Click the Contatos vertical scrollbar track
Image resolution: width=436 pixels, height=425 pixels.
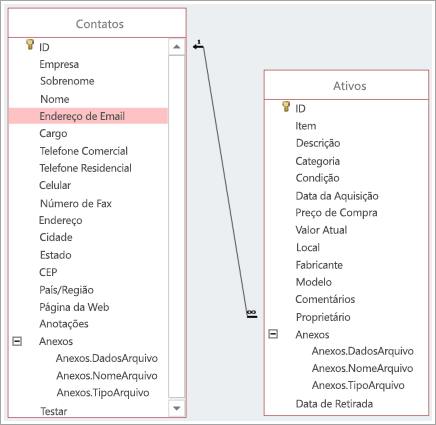(177, 227)
